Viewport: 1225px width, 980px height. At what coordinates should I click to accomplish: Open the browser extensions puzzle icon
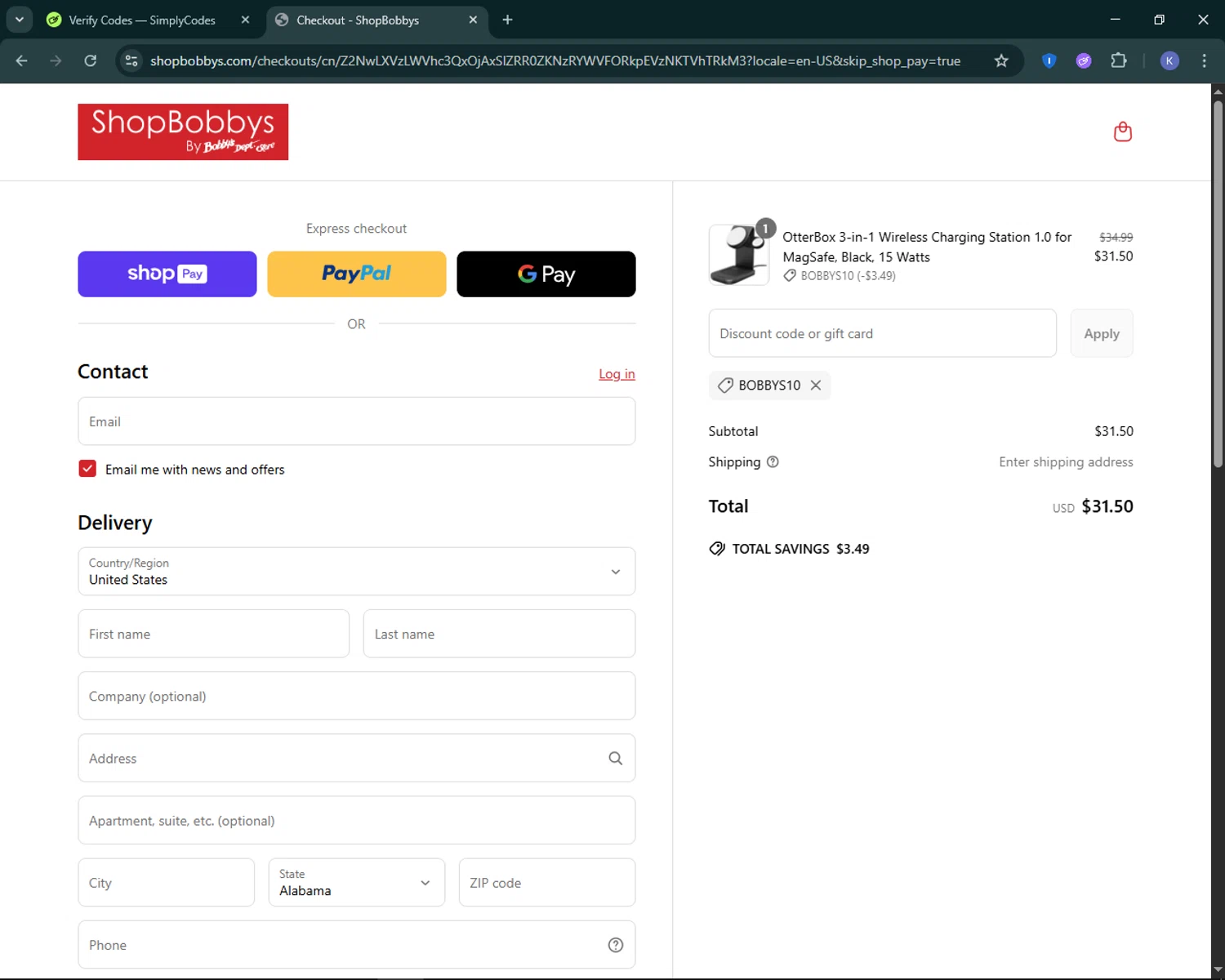(1119, 60)
